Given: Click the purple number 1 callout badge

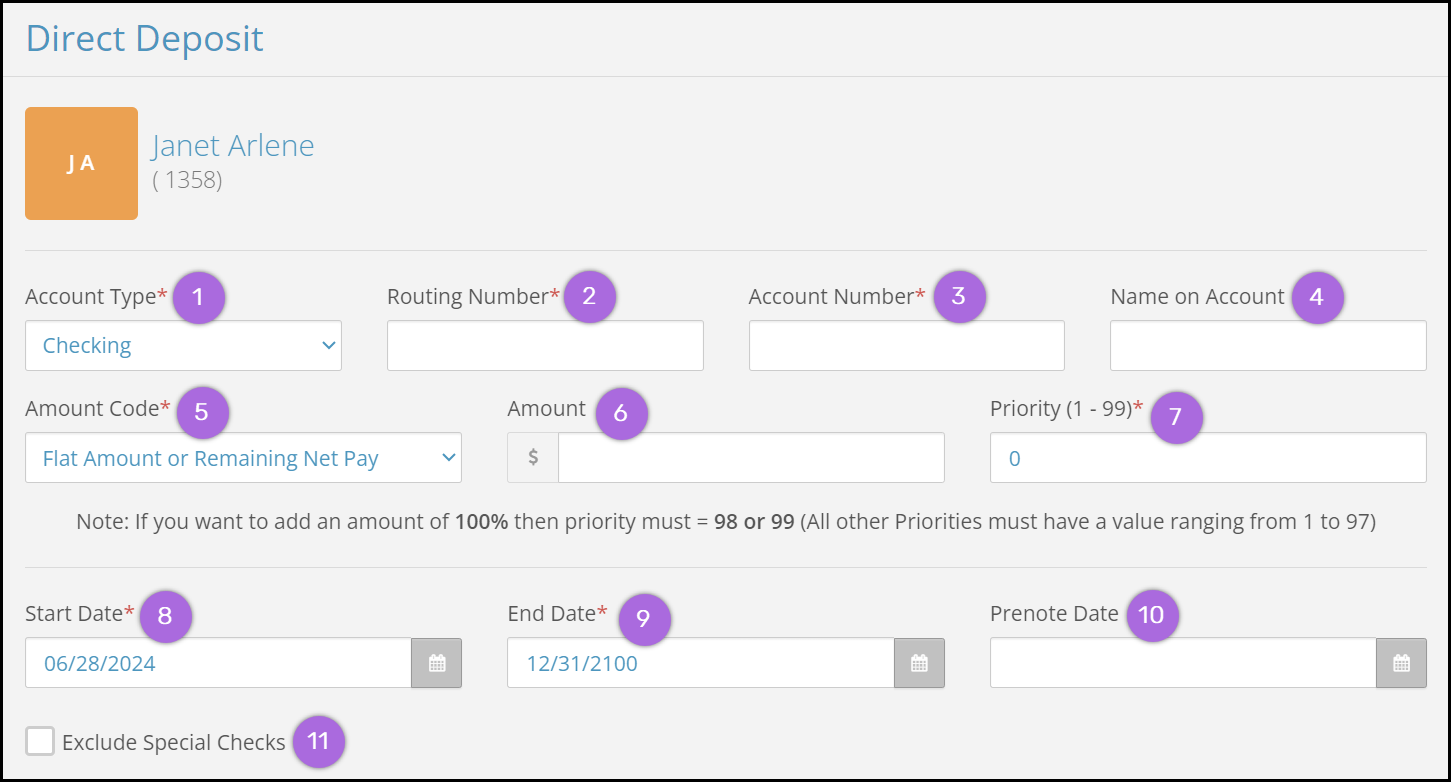Looking at the screenshot, I should pyautogui.click(x=198, y=296).
